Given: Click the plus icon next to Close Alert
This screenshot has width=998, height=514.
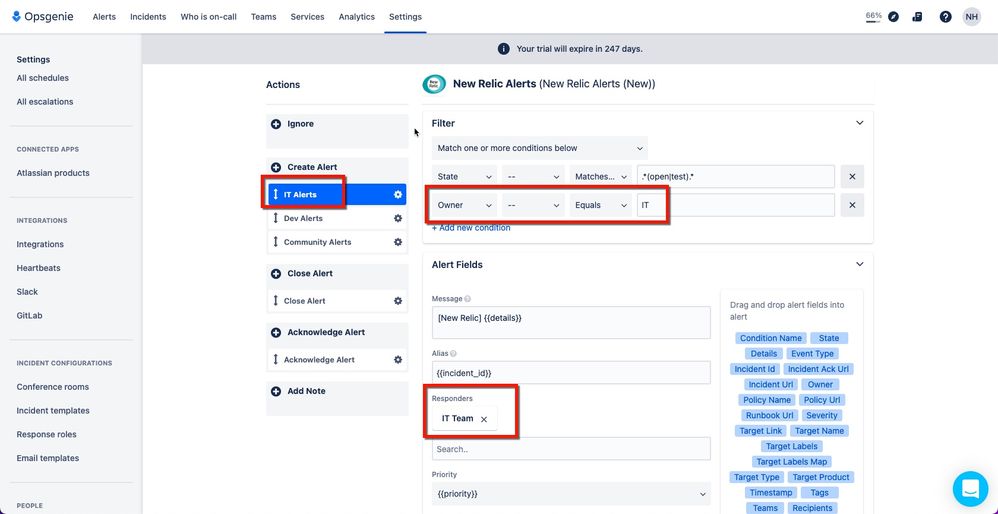Looking at the screenshot, I should [x=276, y=274].
